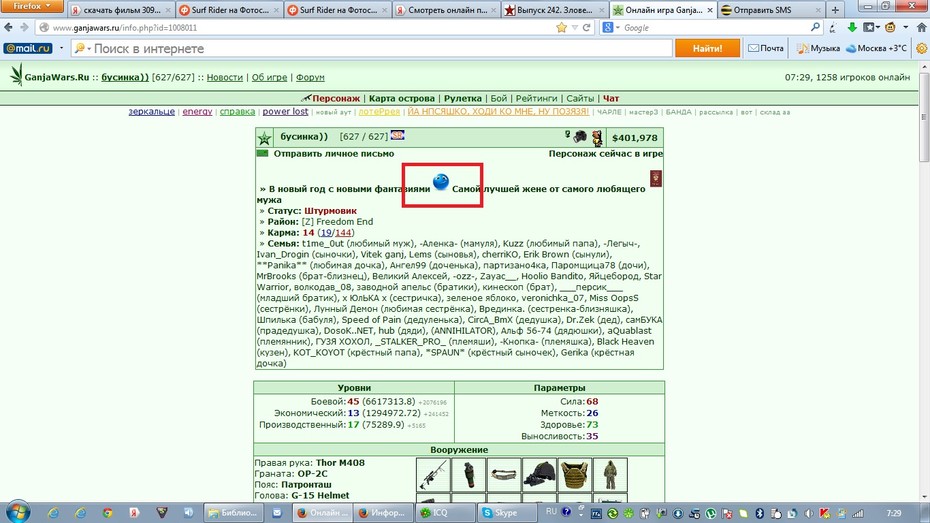Click the 'Отправить личное письмо' link
This screenshot has width=930, height=523.
334,154
